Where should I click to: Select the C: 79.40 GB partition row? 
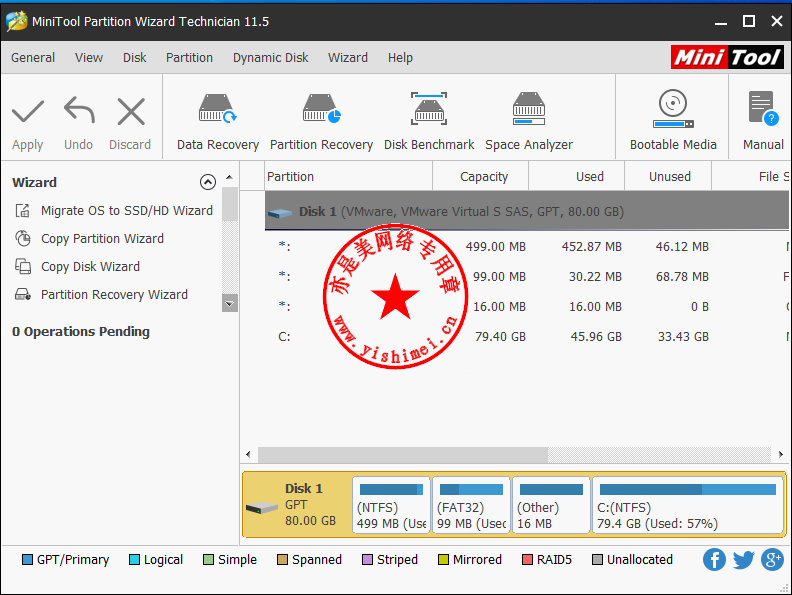(527, 336)
